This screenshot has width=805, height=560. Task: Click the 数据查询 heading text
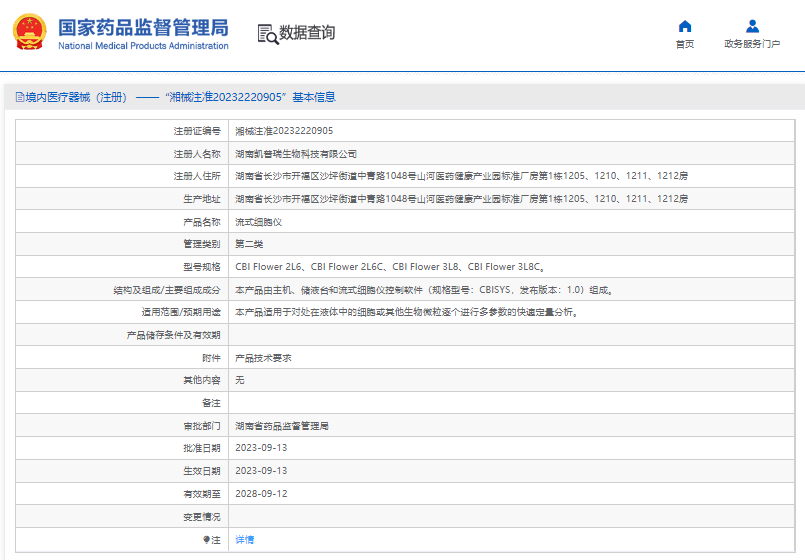(x=307, y=33)
